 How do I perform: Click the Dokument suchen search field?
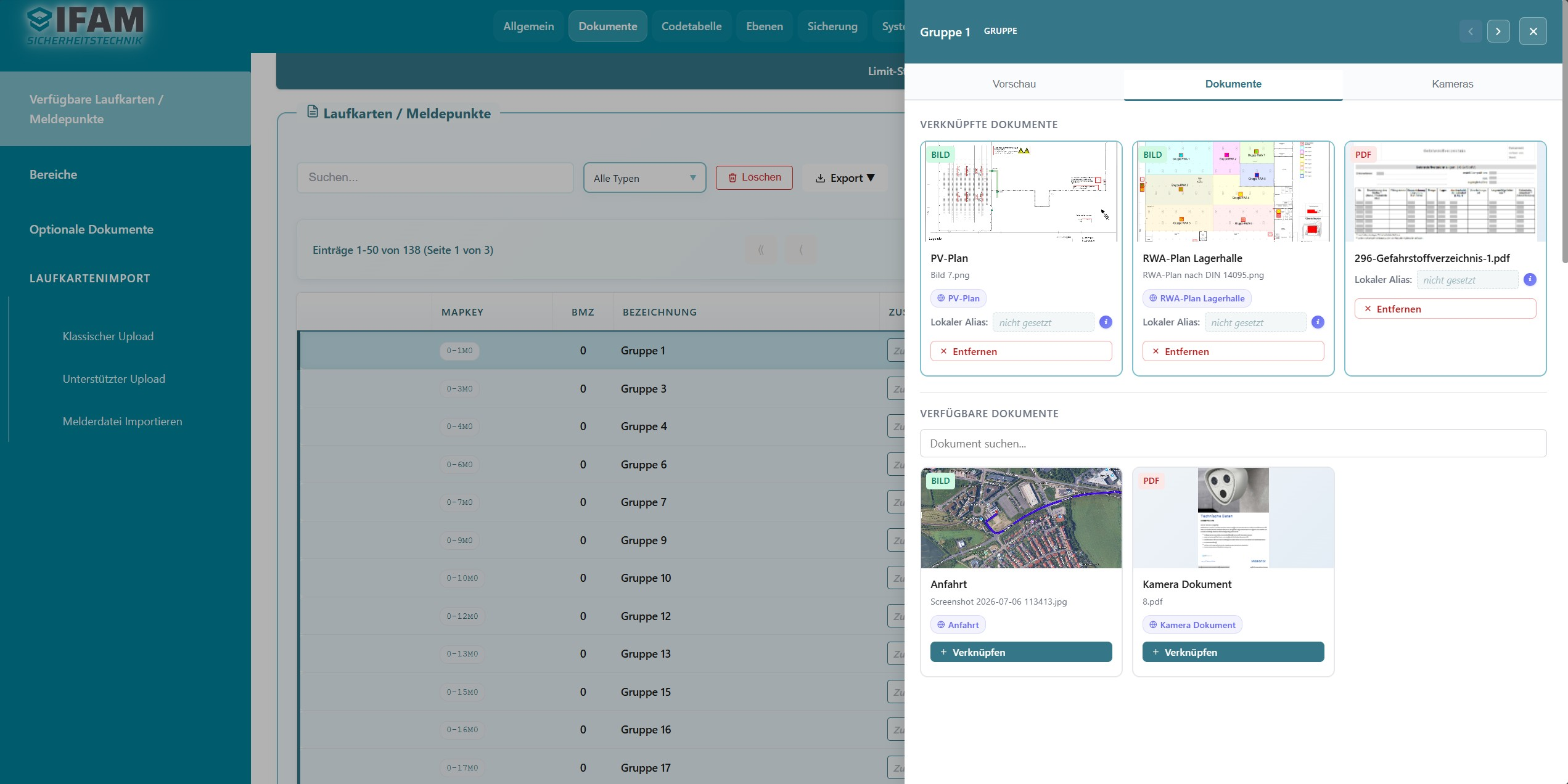point(1233,443)
